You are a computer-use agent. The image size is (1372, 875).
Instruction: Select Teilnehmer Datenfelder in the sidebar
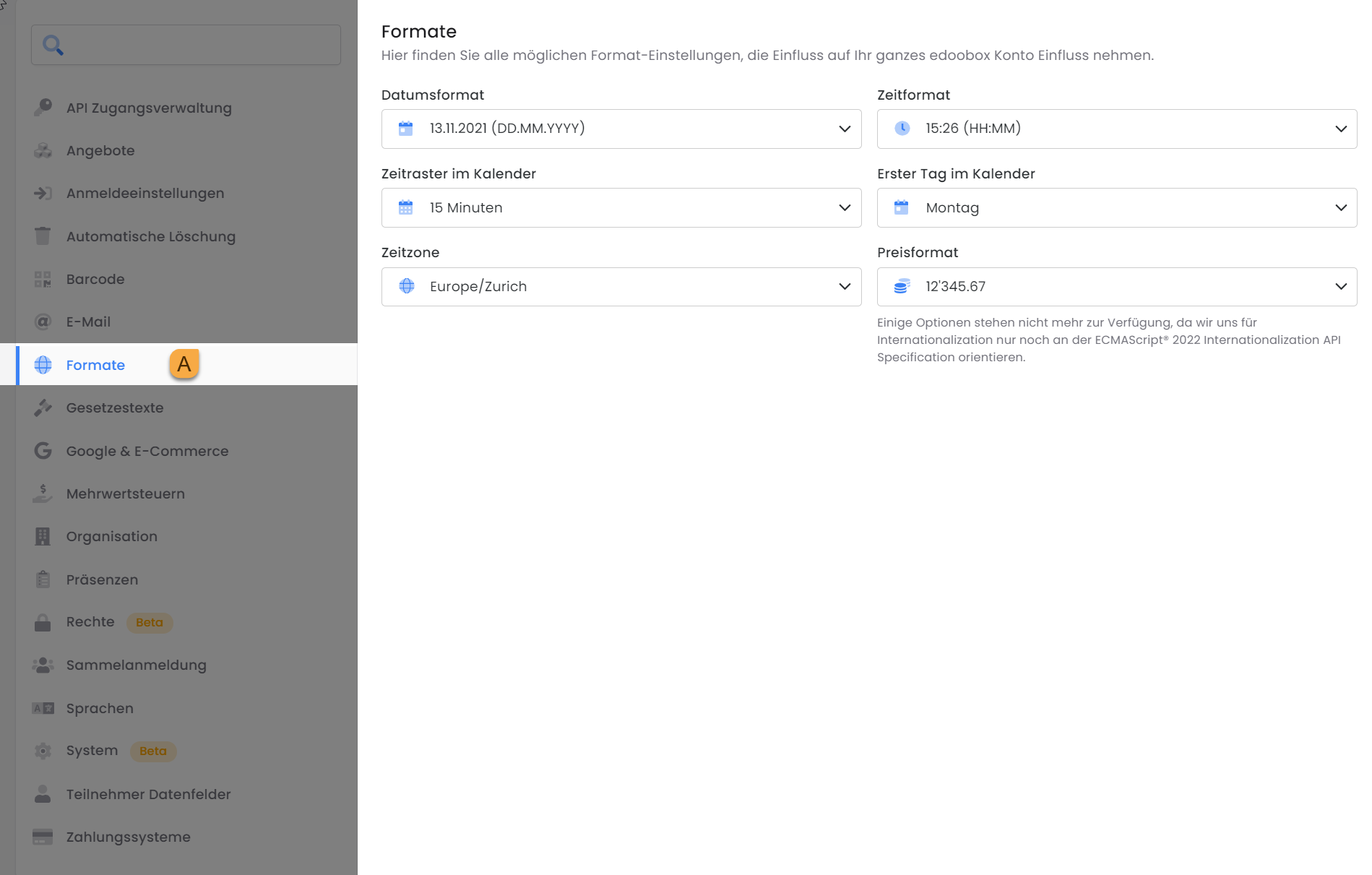[148, 794]
